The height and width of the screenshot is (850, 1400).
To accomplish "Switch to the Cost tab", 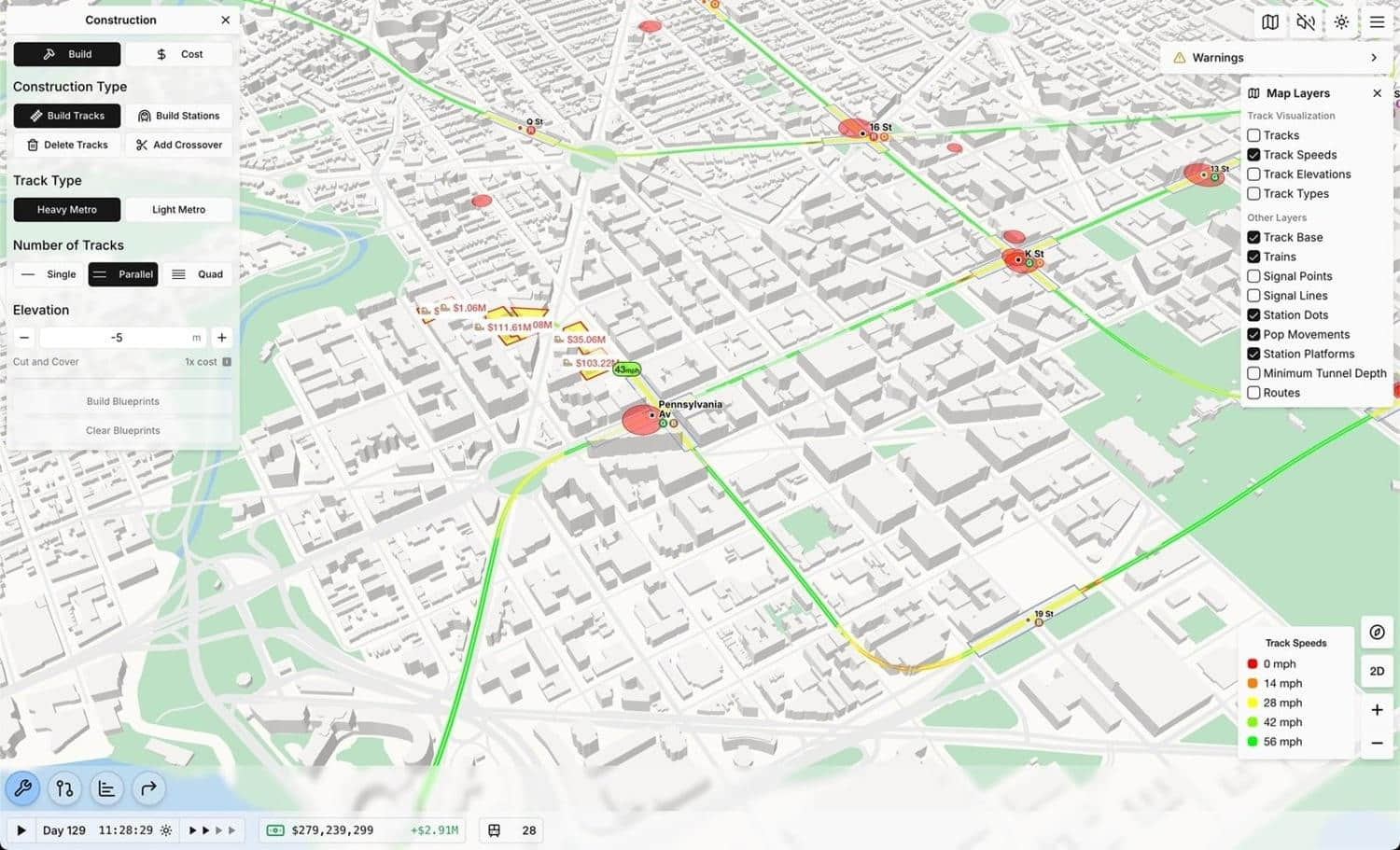I will pos(179,54).
